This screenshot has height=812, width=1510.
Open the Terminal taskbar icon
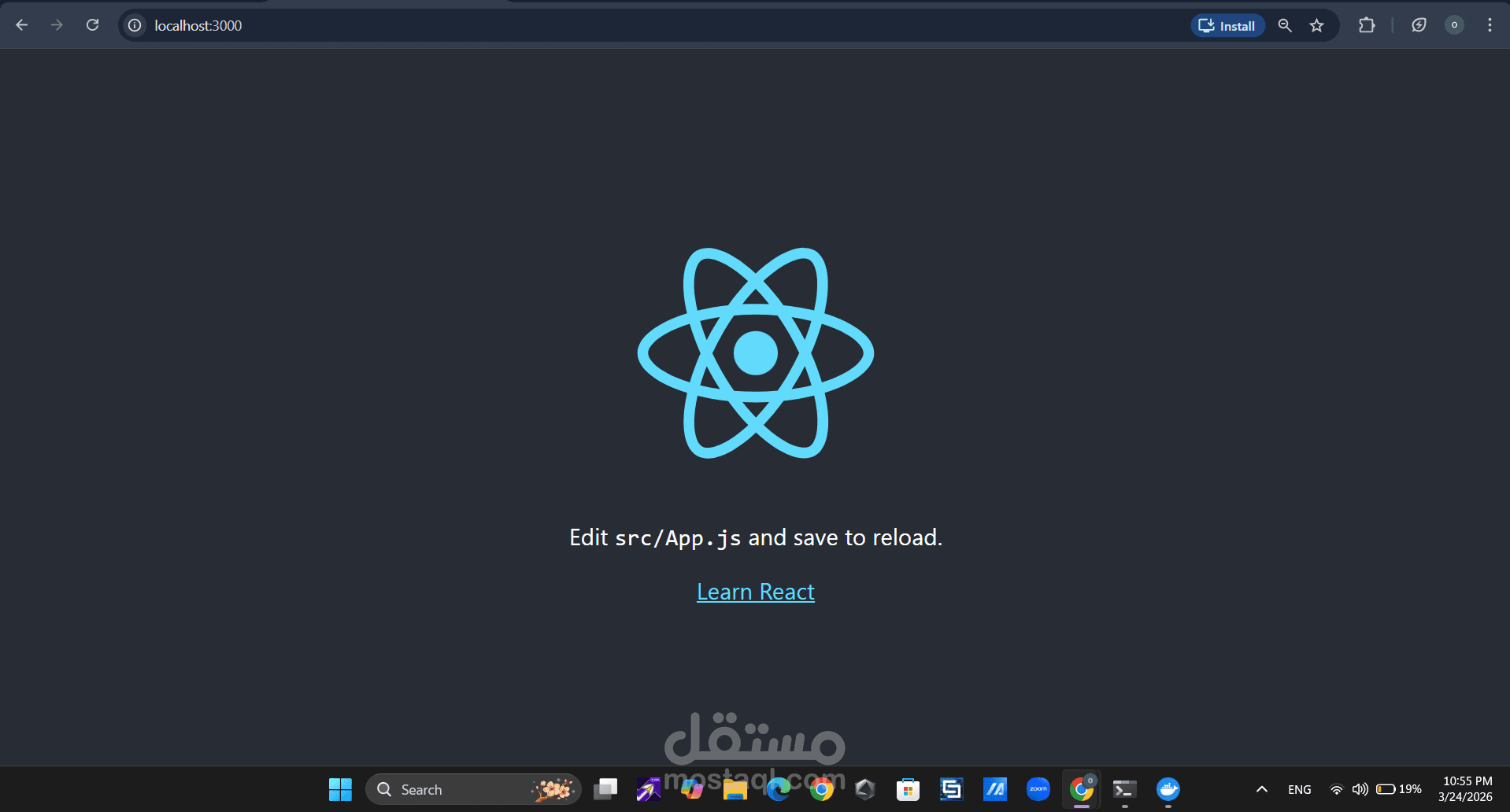point(1125,789)
